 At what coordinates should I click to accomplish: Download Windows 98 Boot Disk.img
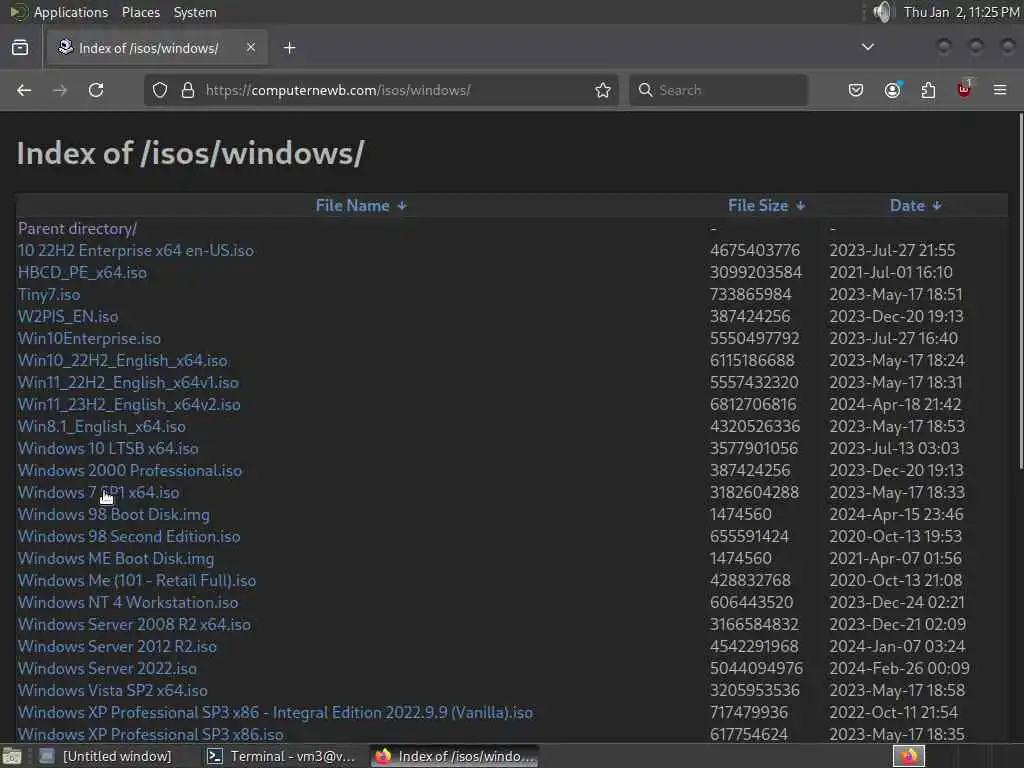[x=114, y=515]
